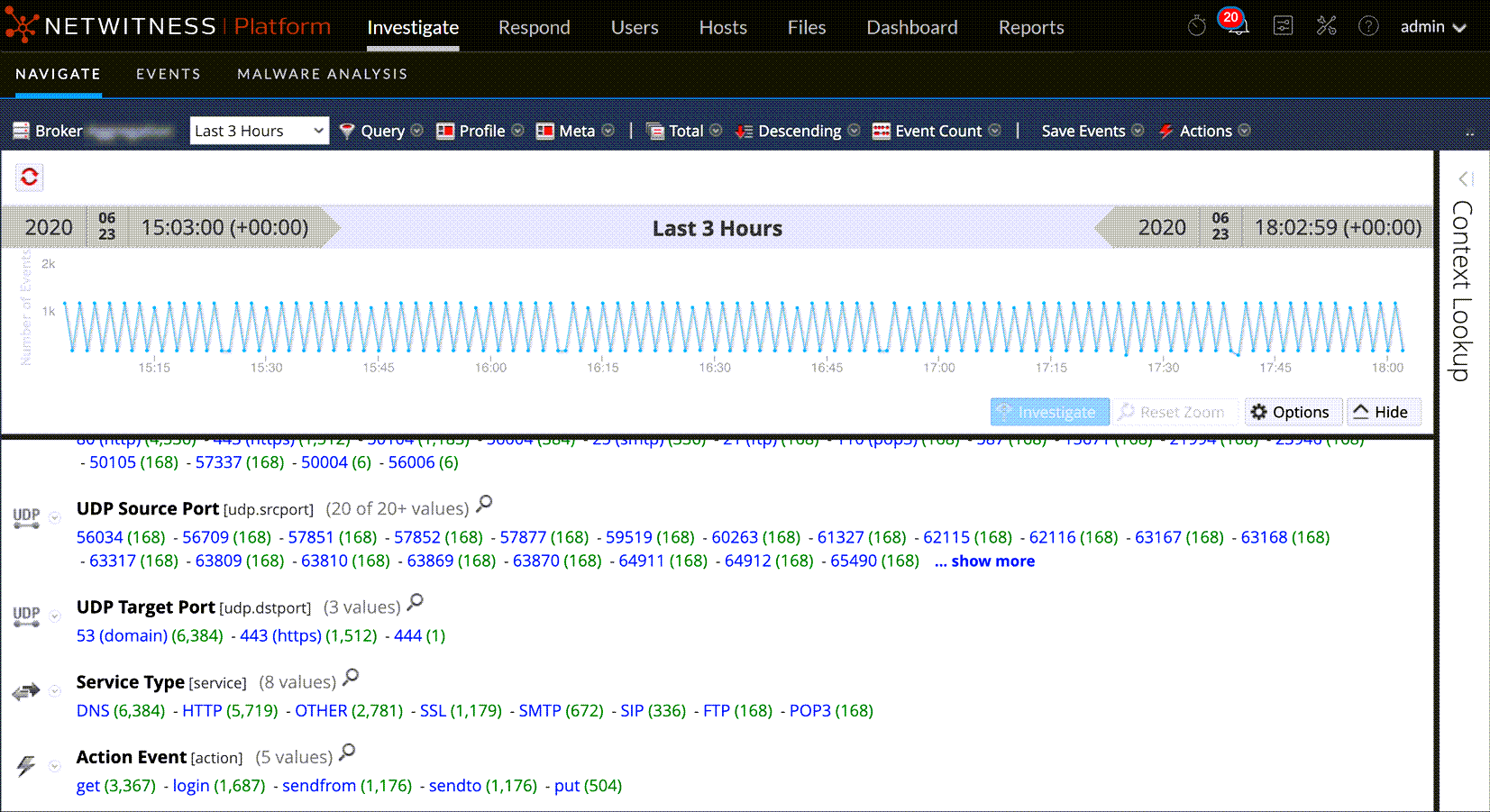Screen dimensions: 1490x812
Task: Open the Query dropdown menu
Action: pos(382,131)
